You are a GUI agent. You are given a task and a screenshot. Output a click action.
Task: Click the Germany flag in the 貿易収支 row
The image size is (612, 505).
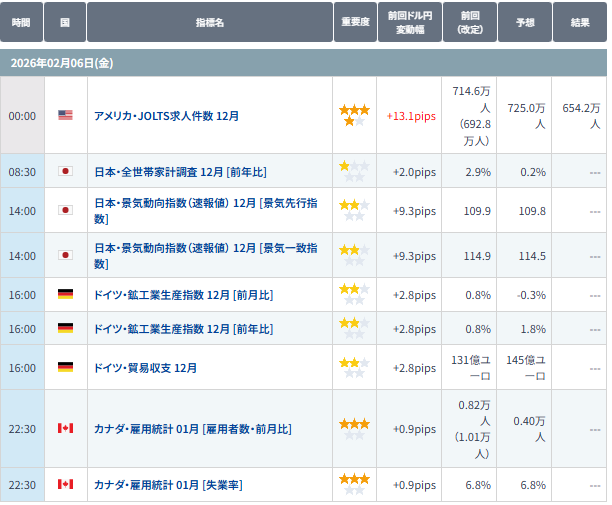(65, 368)
